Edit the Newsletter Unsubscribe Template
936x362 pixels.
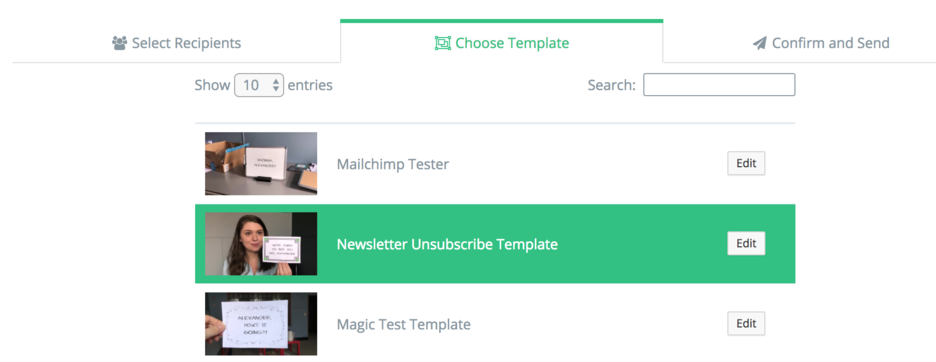coord(746,243)
